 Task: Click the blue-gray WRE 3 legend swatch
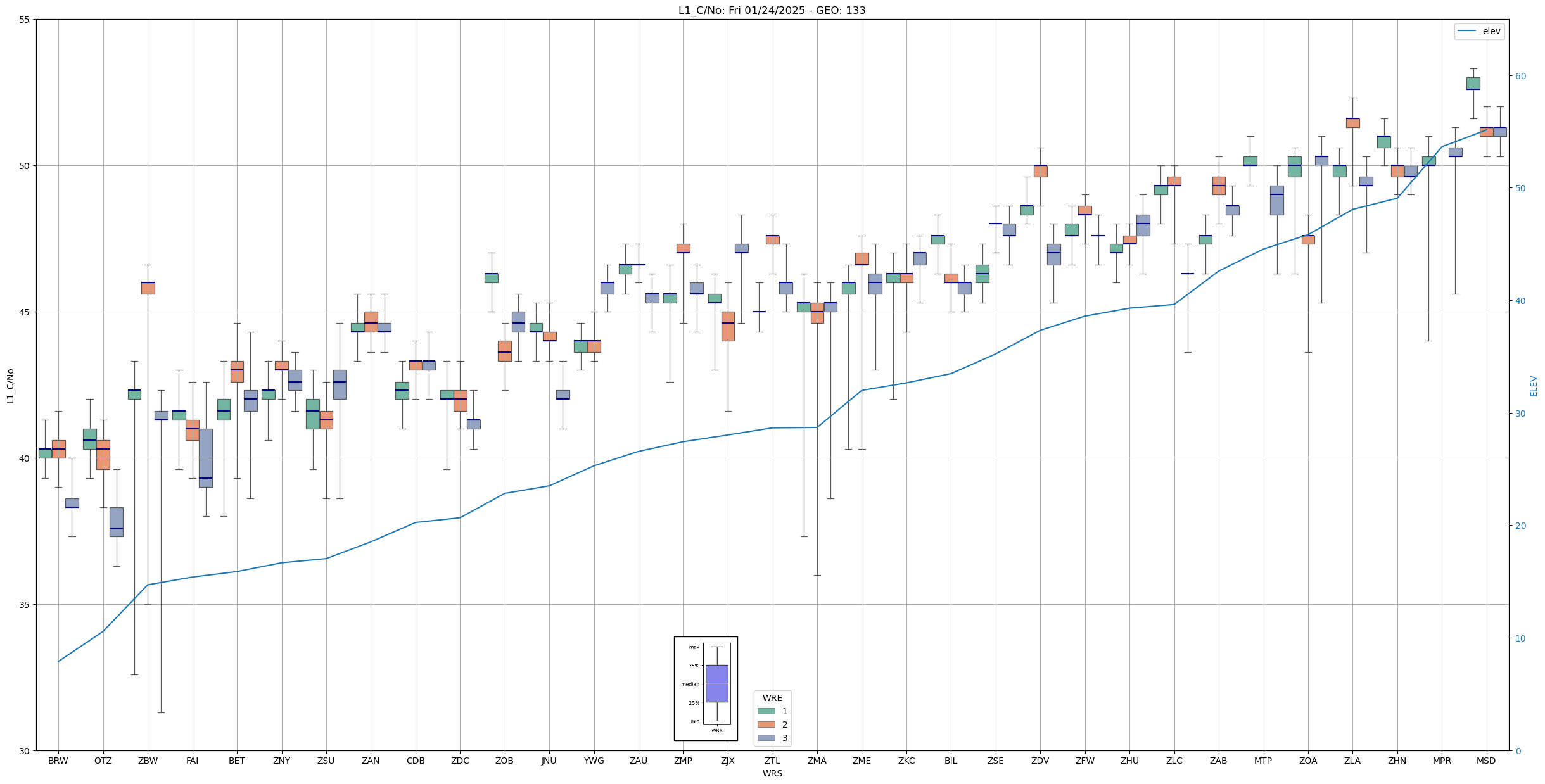coord(766,738)
